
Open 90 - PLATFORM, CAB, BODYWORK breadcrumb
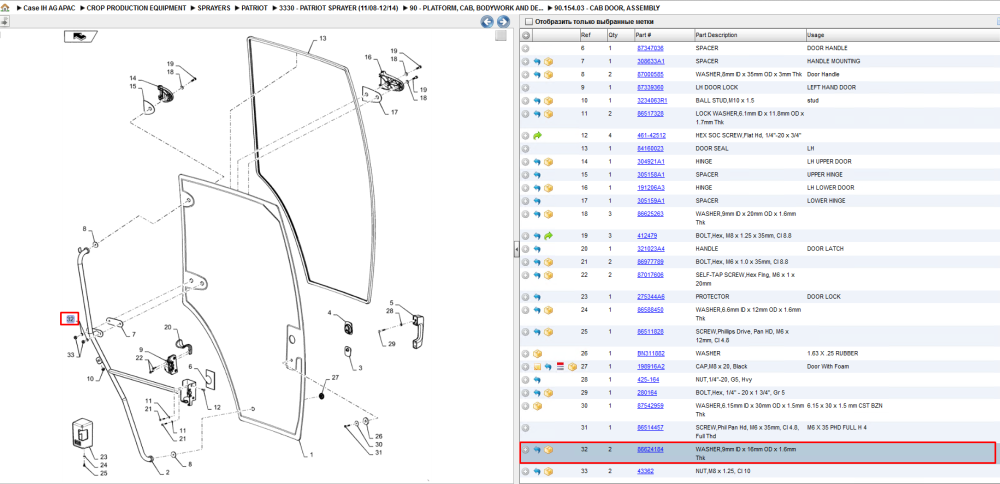pyautogui.click(x=478, y=8)
